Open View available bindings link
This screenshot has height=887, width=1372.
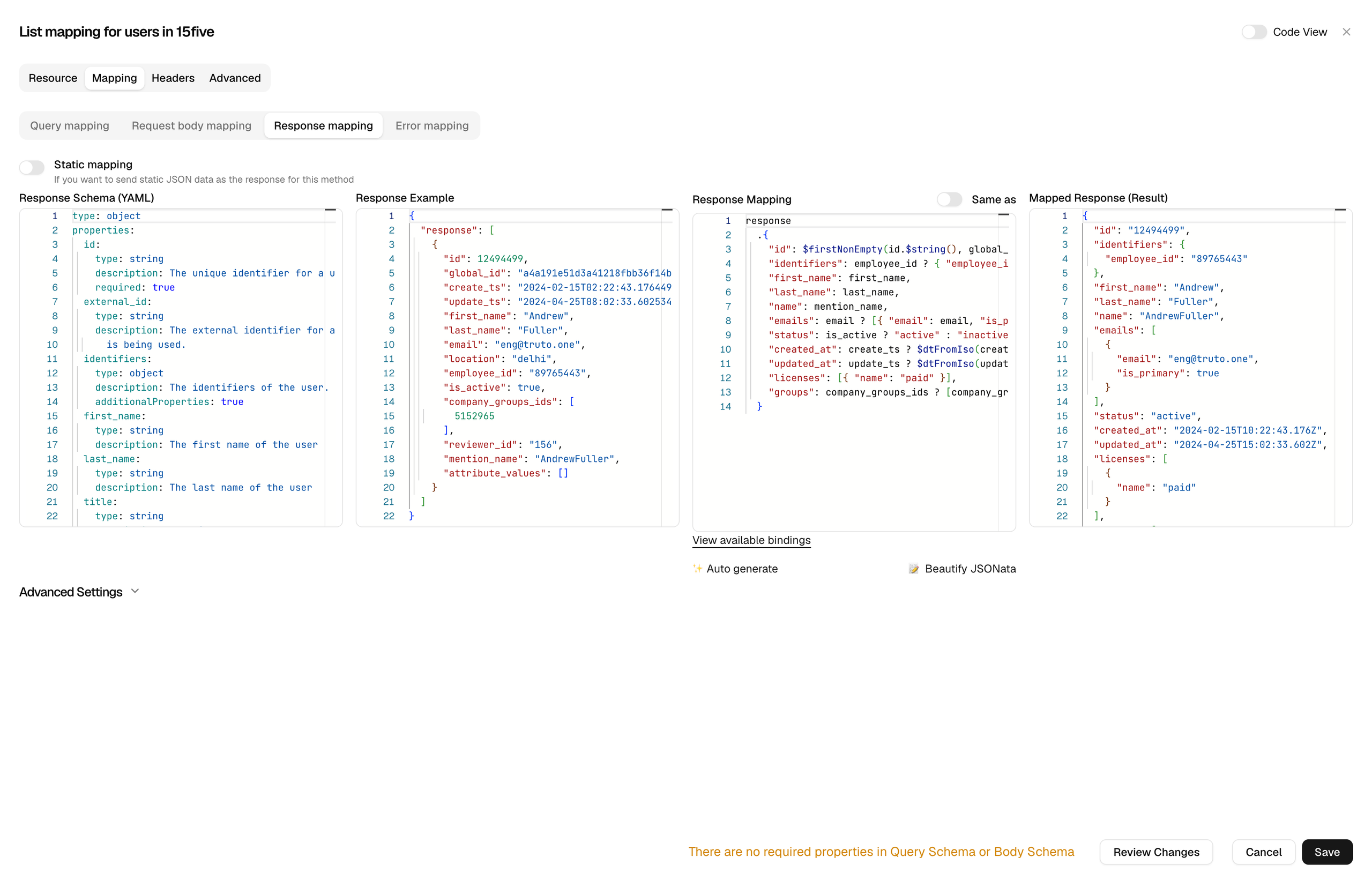(751, 540)
